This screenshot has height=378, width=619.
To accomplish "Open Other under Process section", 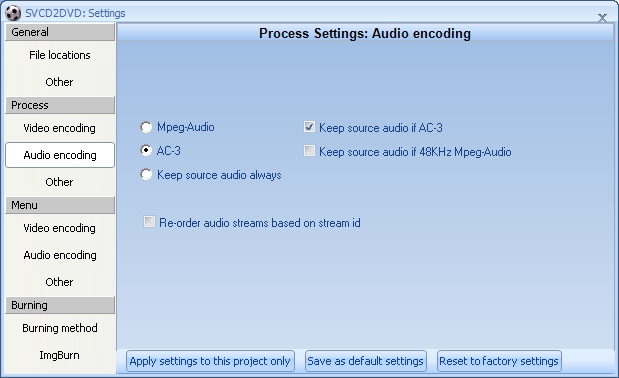I will point(60,182).
